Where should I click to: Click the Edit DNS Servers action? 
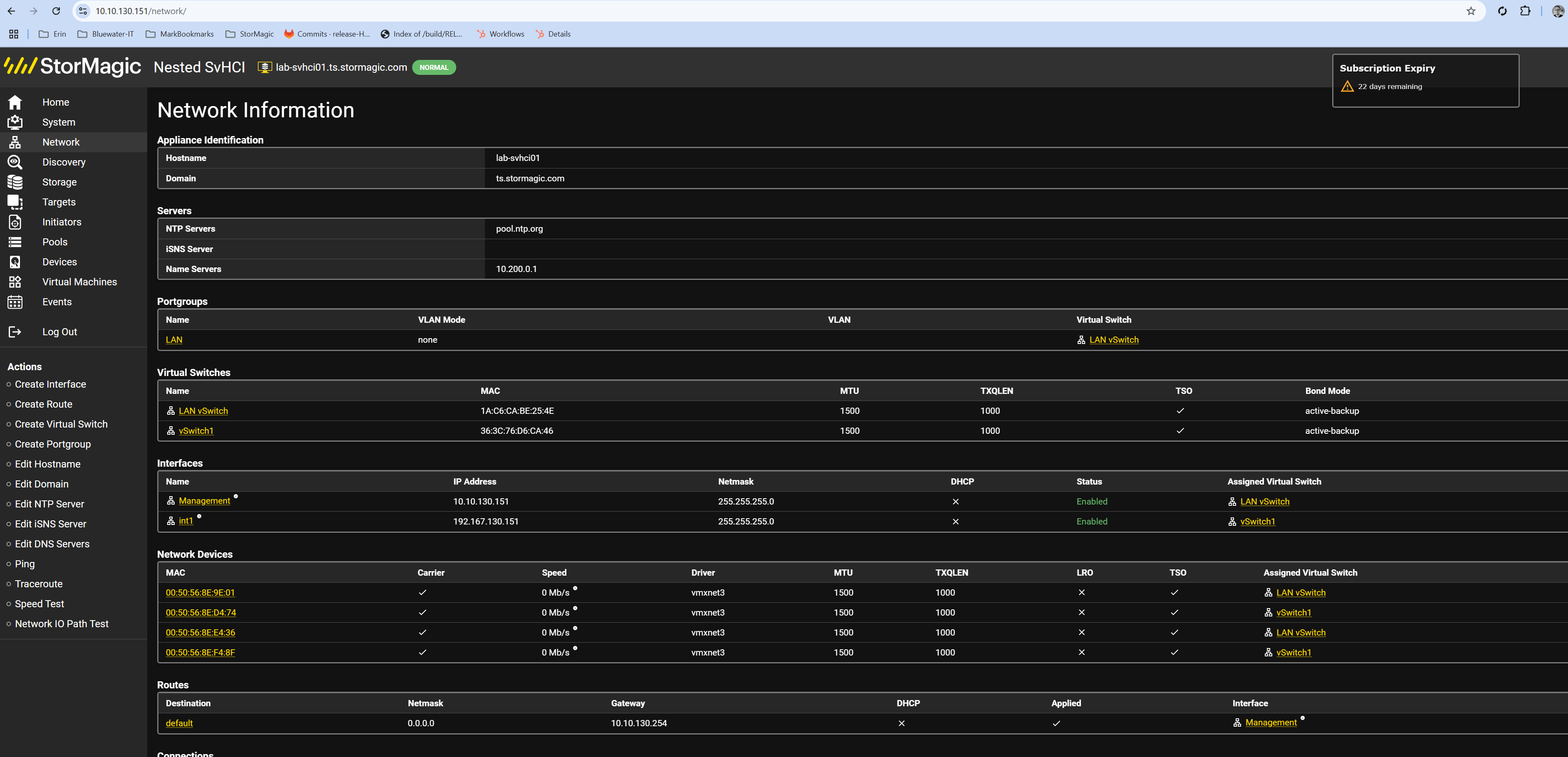[52, 544]
